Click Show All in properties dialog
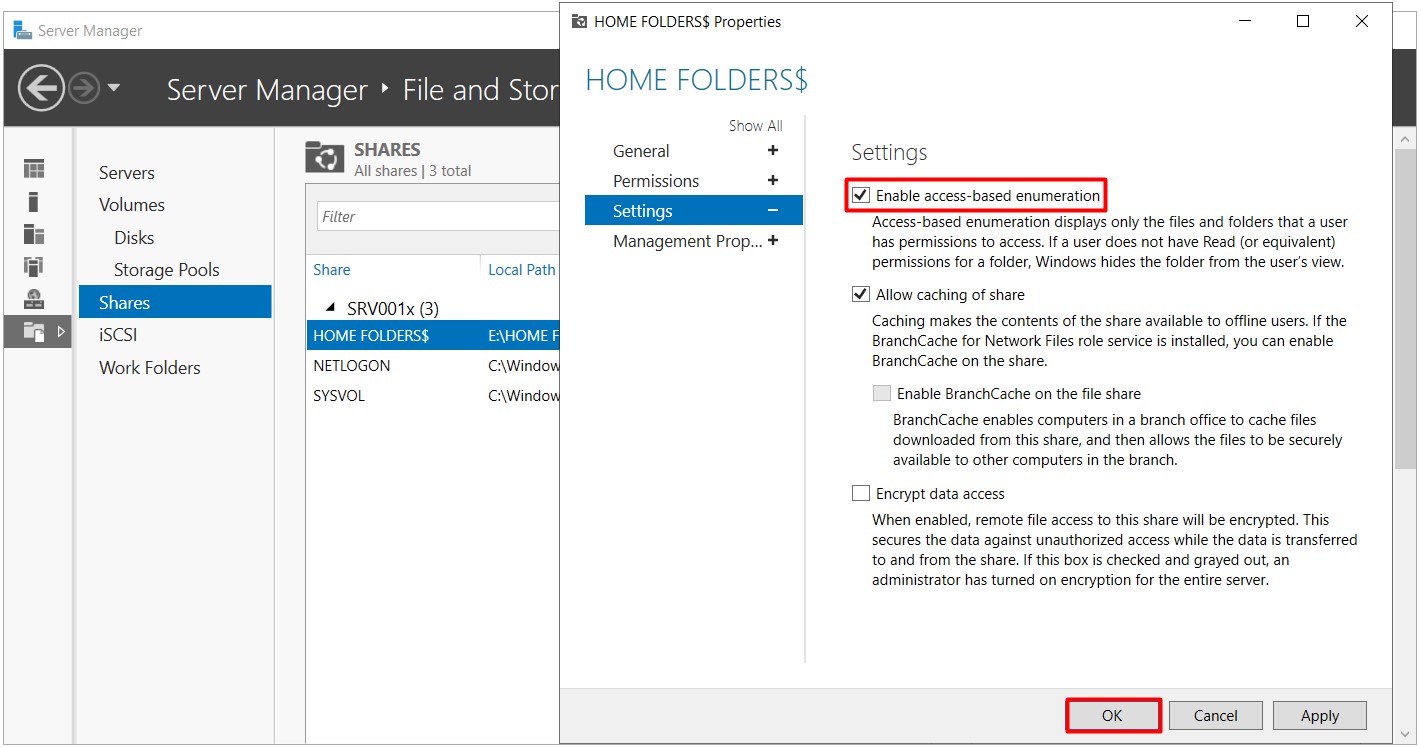The height and width of the screenshot is (747, 1421). (755, 126)
